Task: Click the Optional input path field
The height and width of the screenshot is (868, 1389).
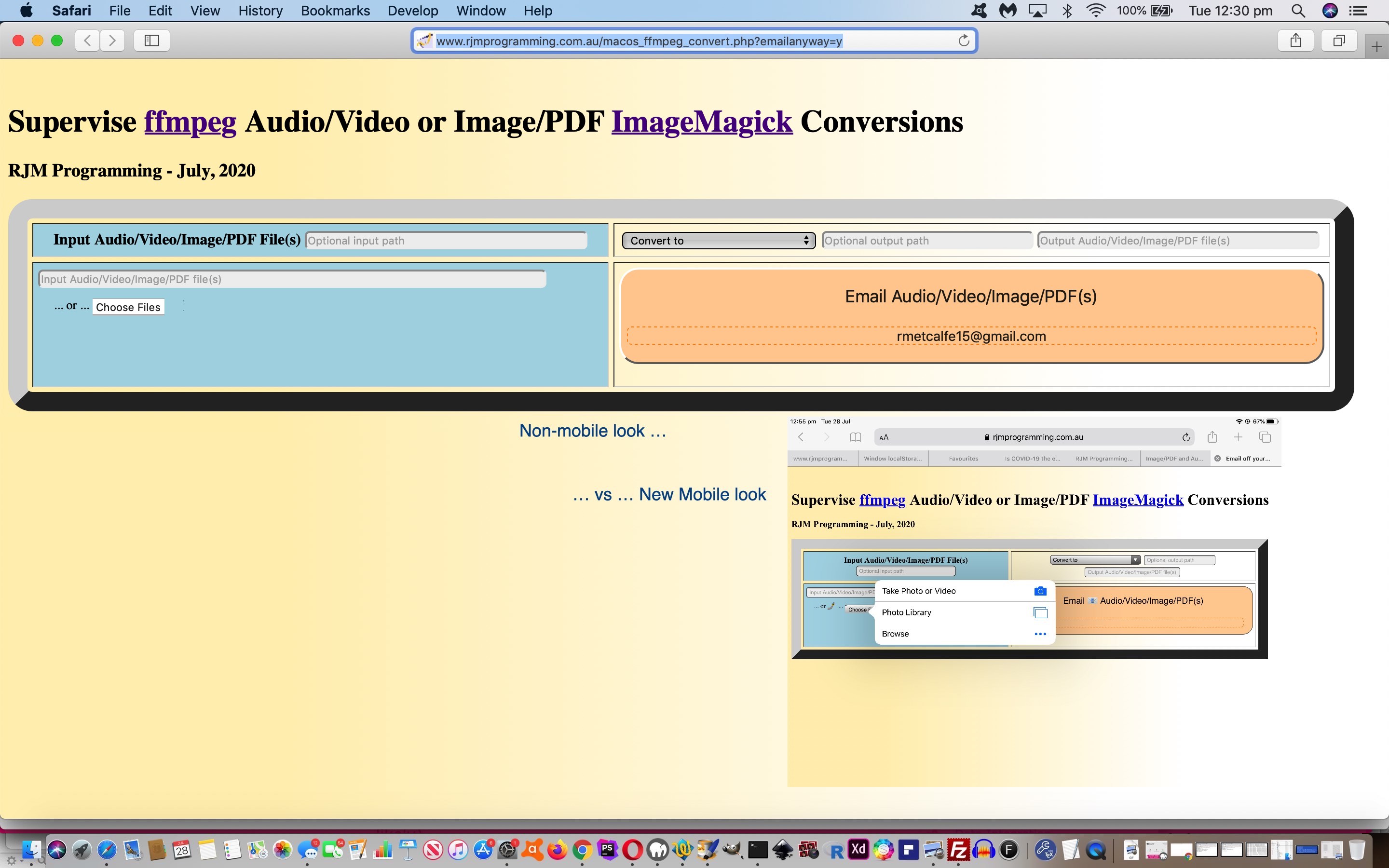Action: pos(445,240)
